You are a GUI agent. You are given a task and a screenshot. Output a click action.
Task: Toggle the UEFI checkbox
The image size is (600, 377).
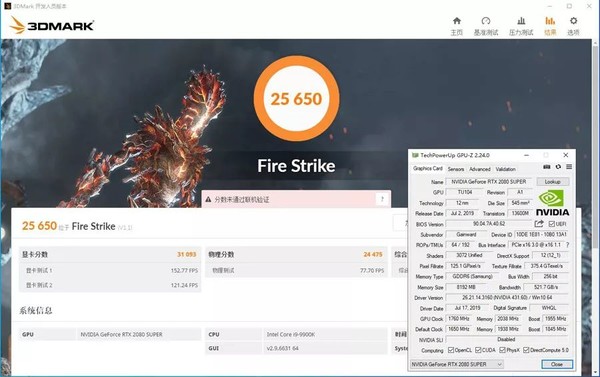coord(551,224)
